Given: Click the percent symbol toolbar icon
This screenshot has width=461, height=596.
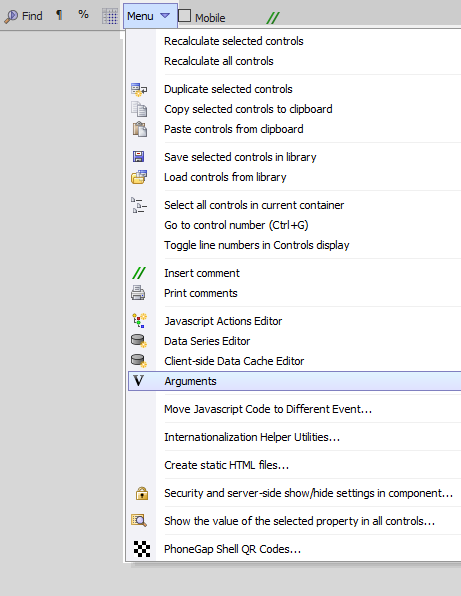Looking at the screenshot, I should (x=83, y=15).
